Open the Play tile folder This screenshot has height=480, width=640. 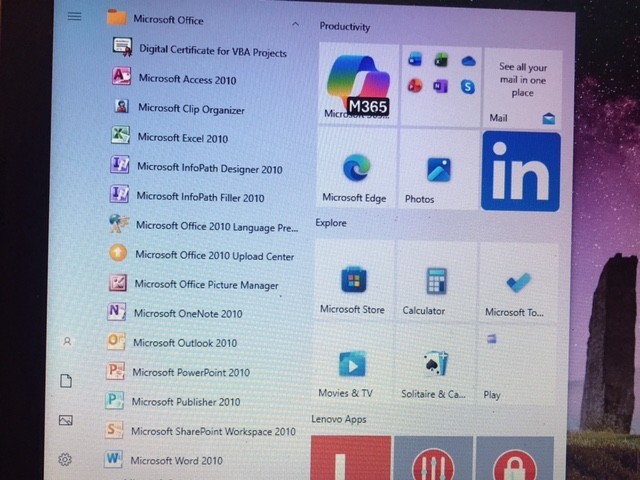point(515,367)
